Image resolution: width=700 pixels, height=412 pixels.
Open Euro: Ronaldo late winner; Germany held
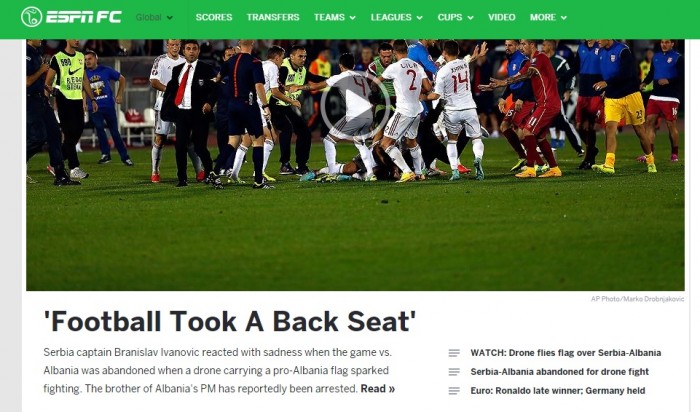point(558,391)
